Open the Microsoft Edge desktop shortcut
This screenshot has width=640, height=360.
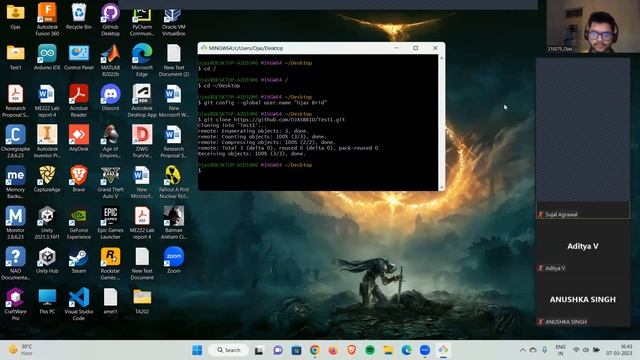click(142, 60)
